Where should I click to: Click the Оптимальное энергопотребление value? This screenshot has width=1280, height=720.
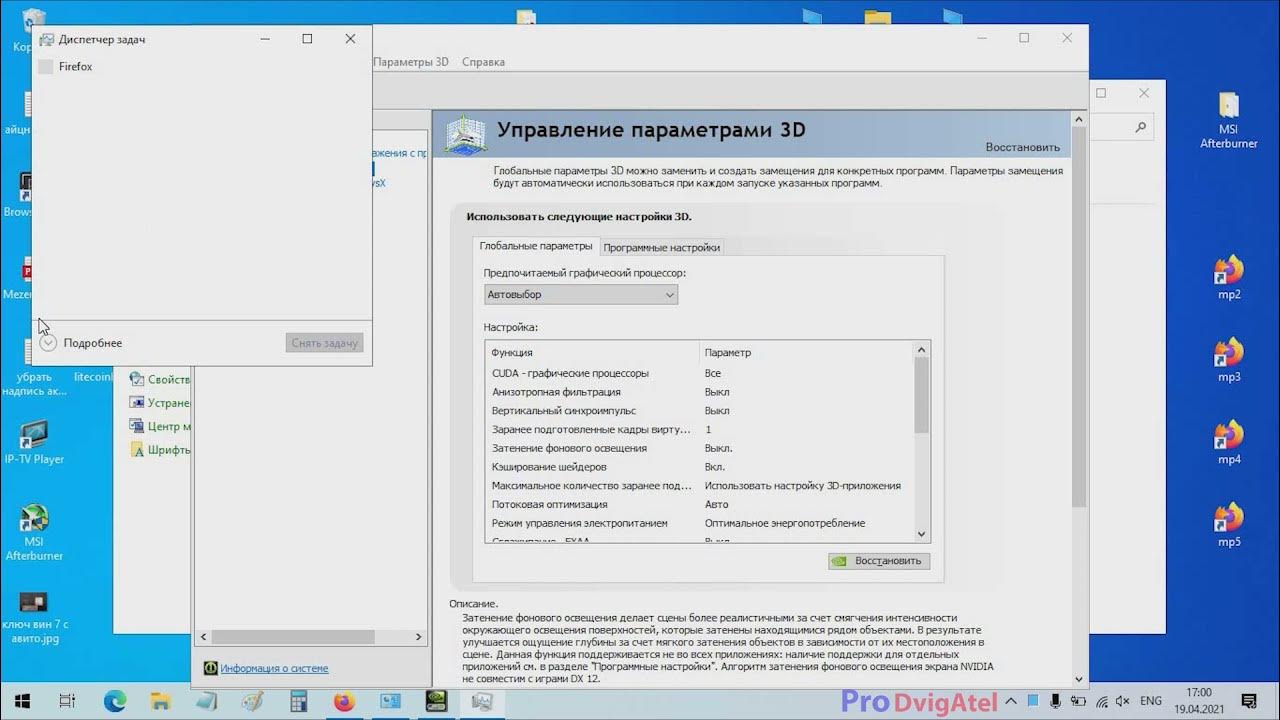coord(785,523)
